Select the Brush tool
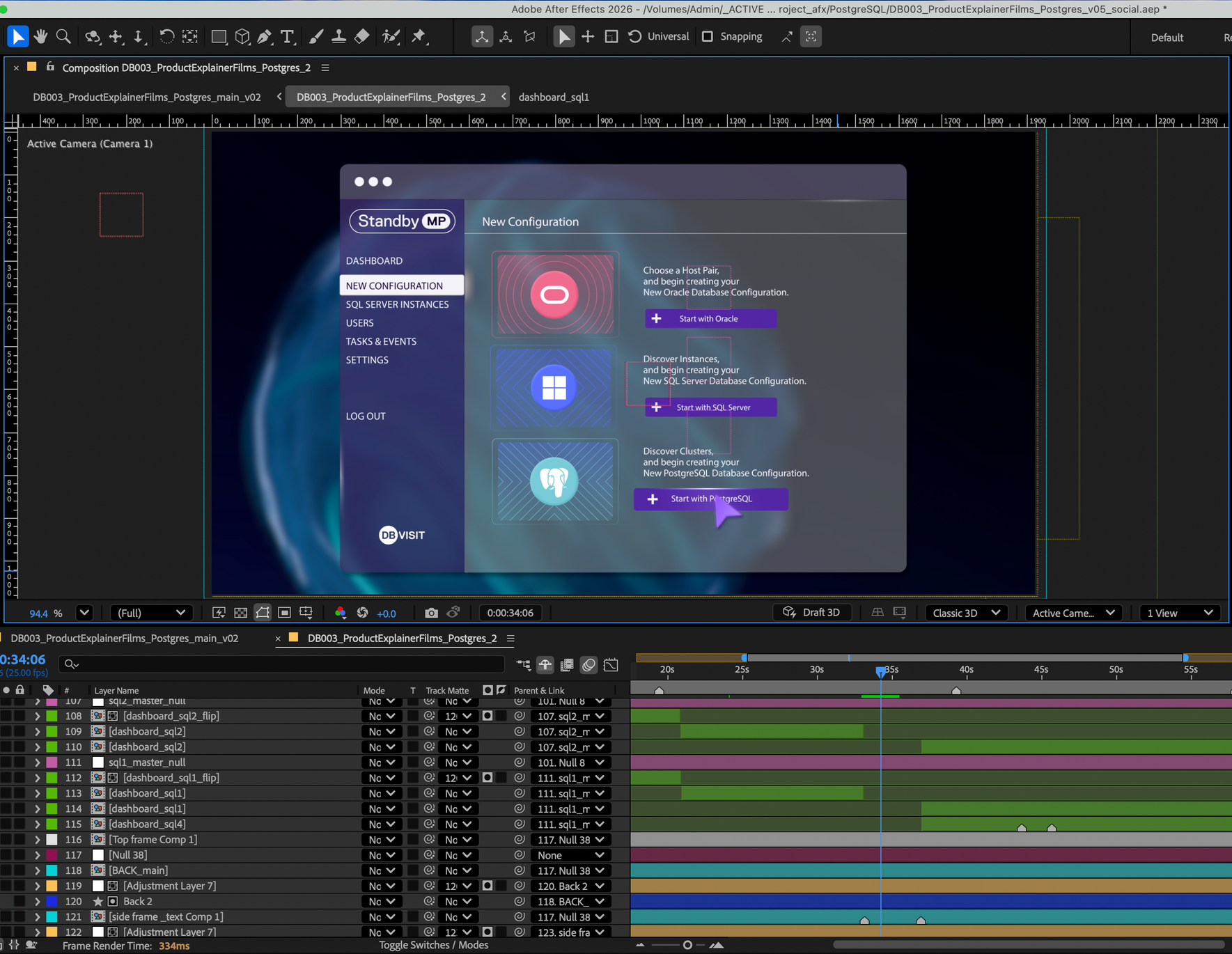The image size is (1232, 954). [x=315, y=36]
